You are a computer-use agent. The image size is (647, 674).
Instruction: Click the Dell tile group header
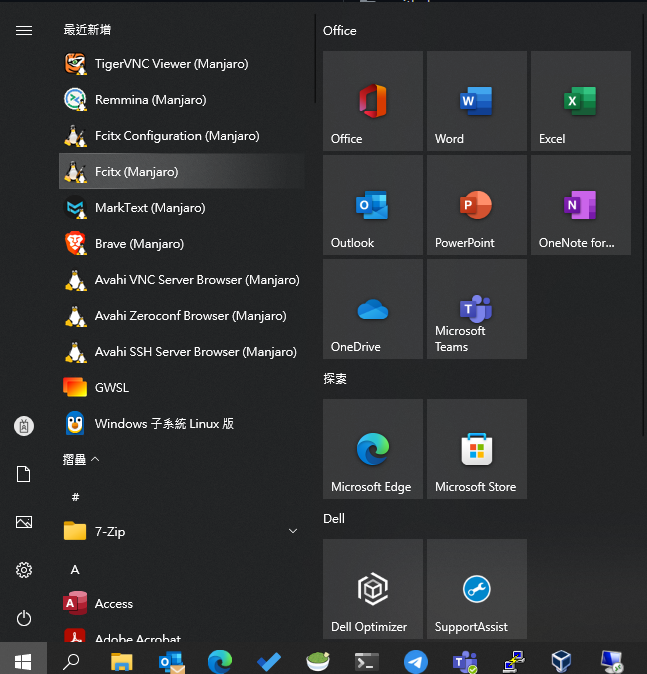point(334,518)
